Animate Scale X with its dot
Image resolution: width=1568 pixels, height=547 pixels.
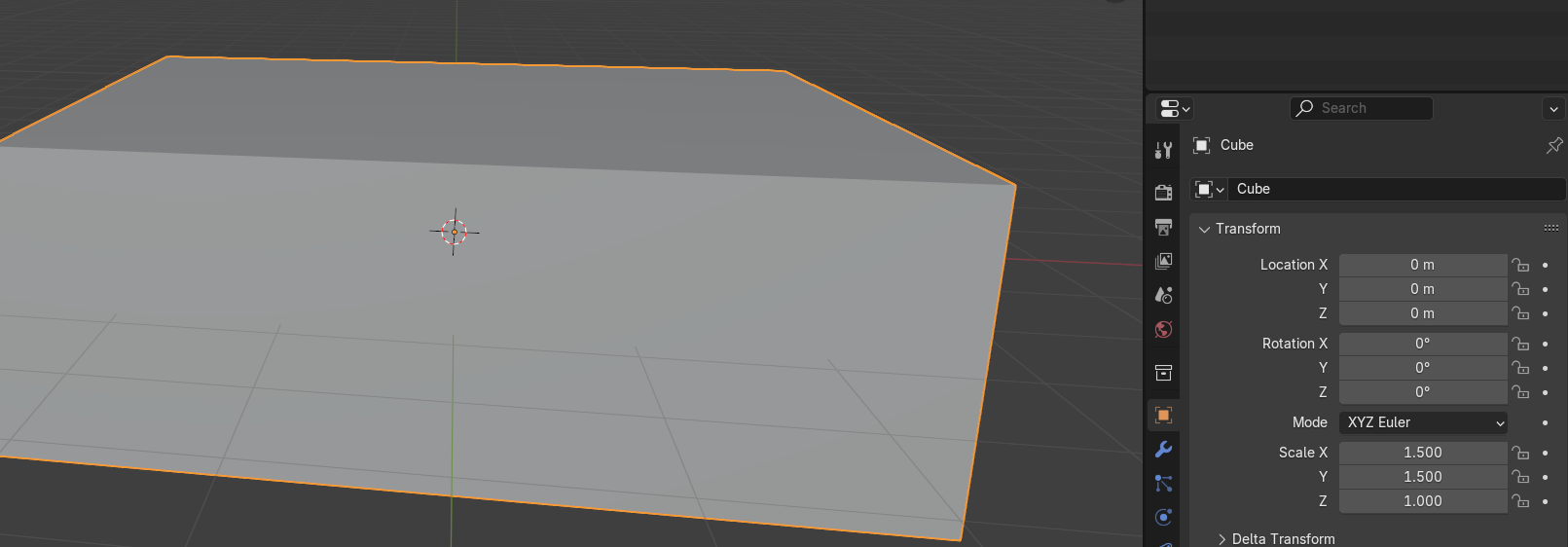coord(1545,453)
